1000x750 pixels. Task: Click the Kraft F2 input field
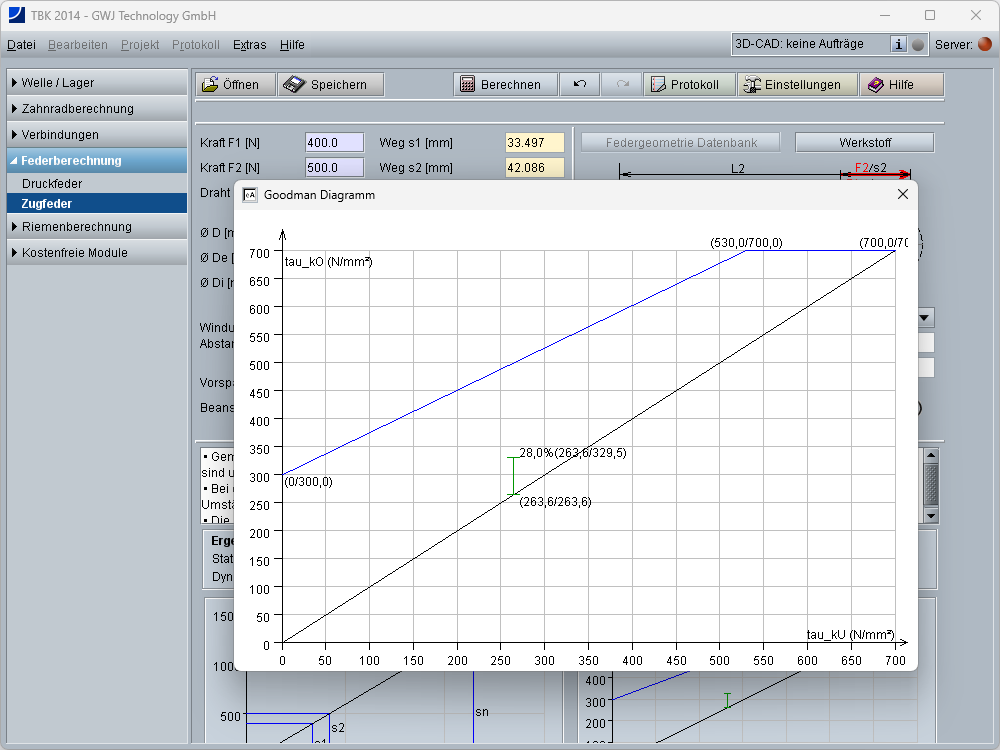coord(335,168)
